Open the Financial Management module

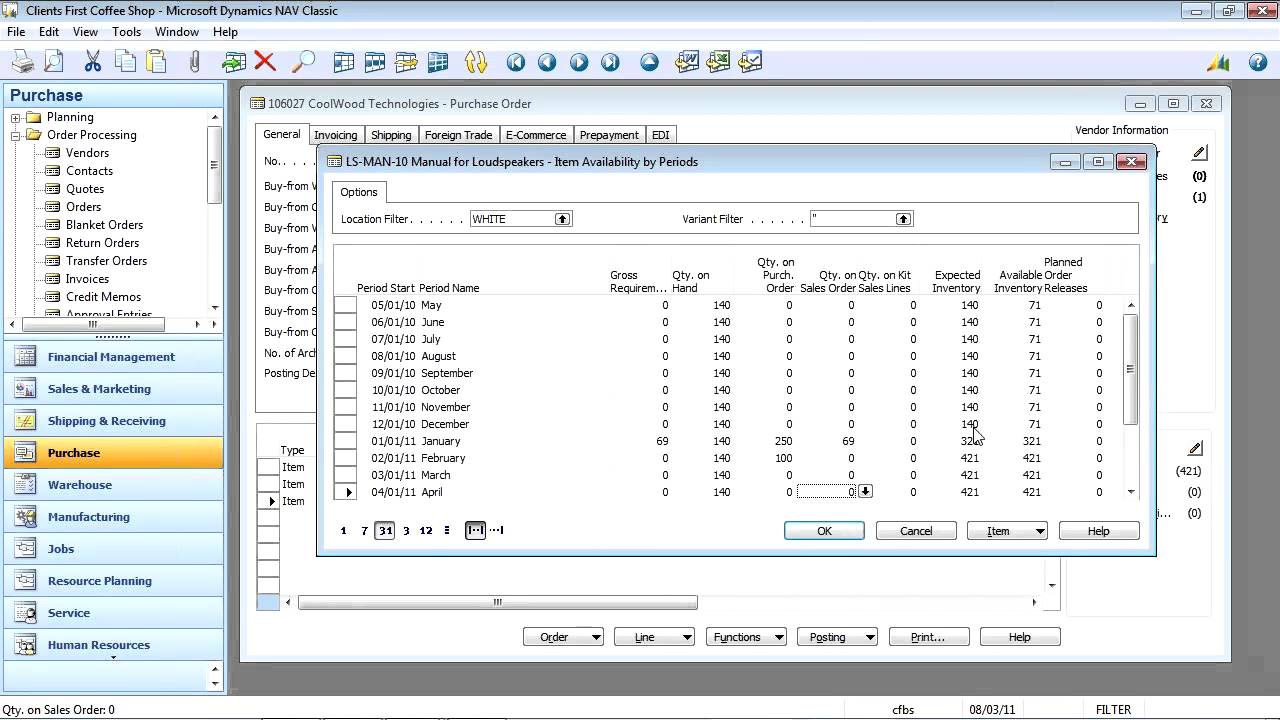113,357
